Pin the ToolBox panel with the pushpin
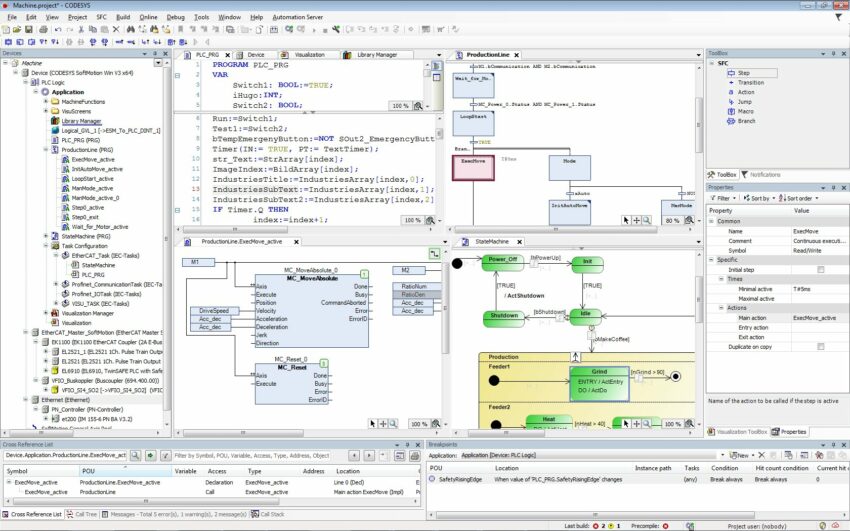Viewport: 850px width, 531px height. point(833,53)
